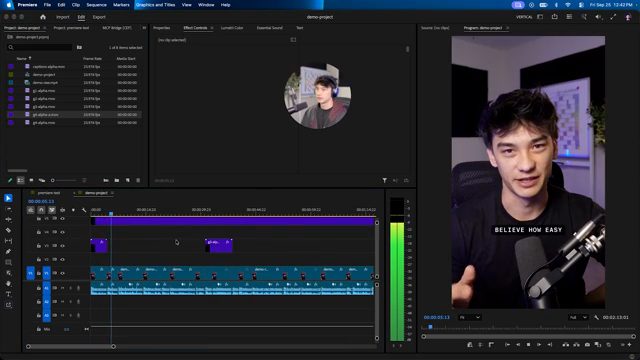Adjust Project panel thumbnail zoom slider
This screenshot has width=640, height=360.
coord(64,180)
